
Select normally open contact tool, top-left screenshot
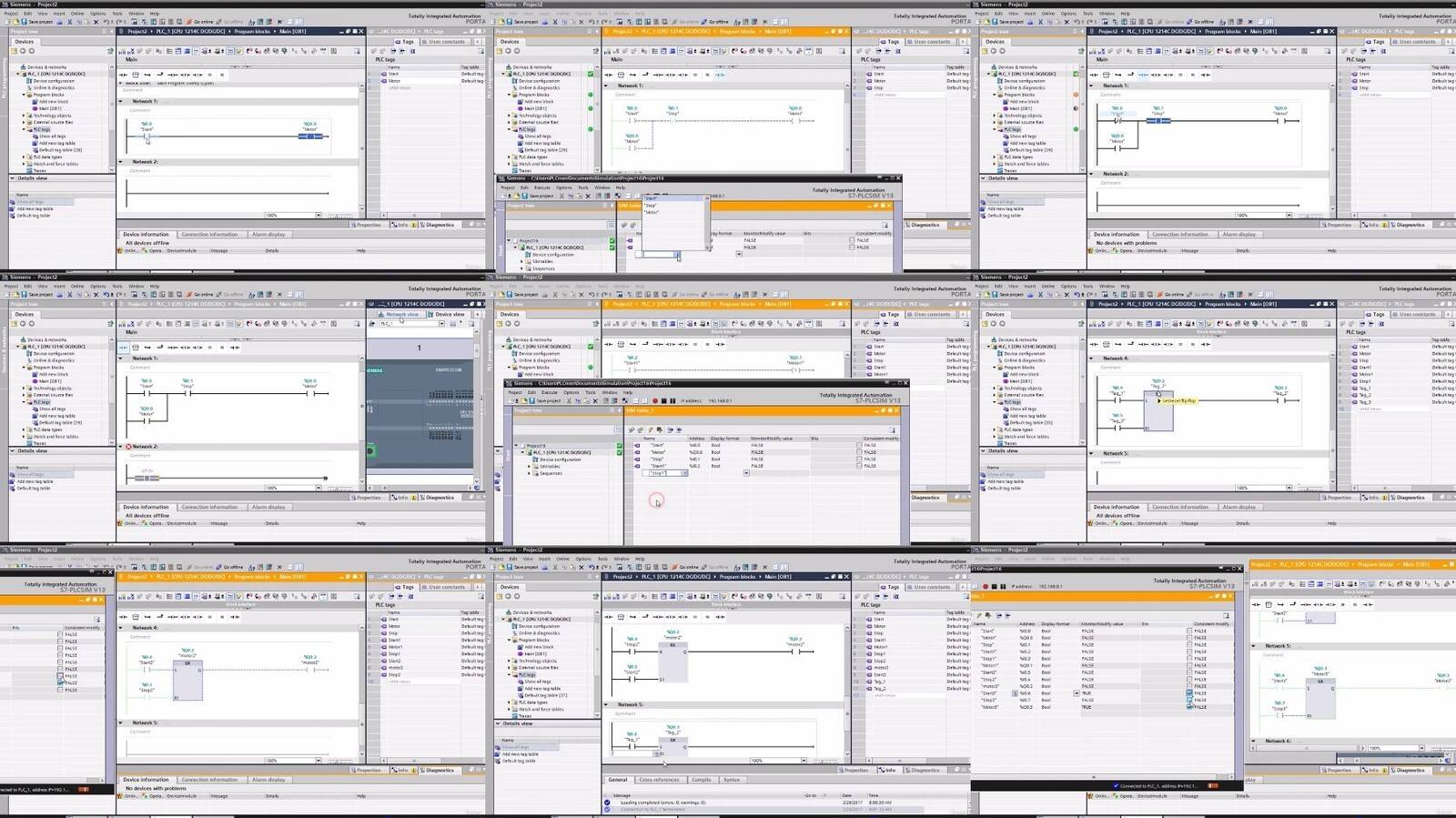coord(123,75)
